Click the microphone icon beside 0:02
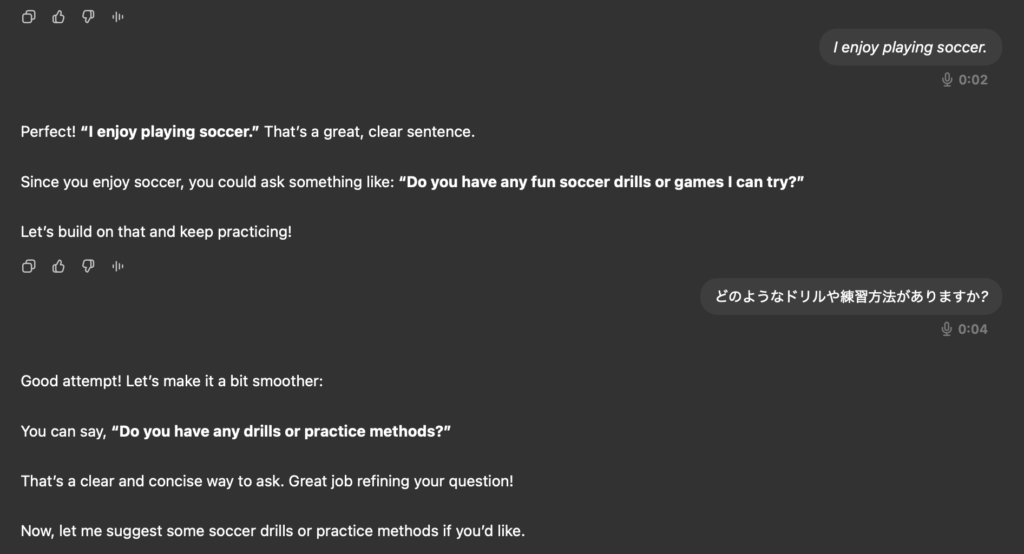 tap(947, 80)
